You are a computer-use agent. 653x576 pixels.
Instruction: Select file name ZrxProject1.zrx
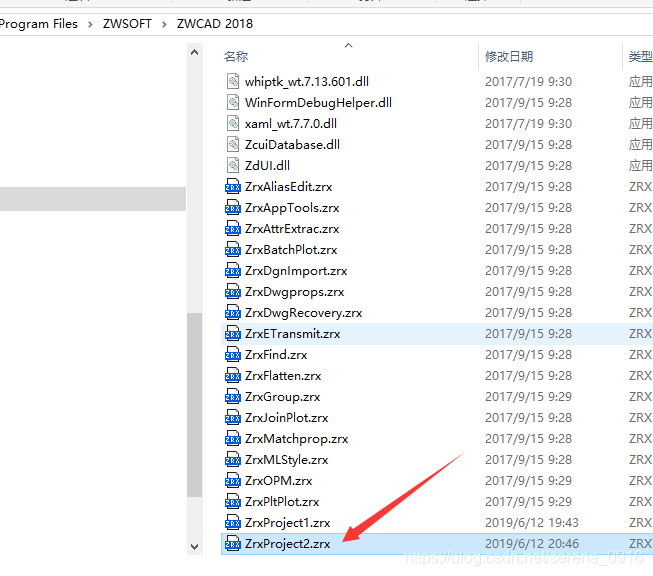tap(287, 522)
